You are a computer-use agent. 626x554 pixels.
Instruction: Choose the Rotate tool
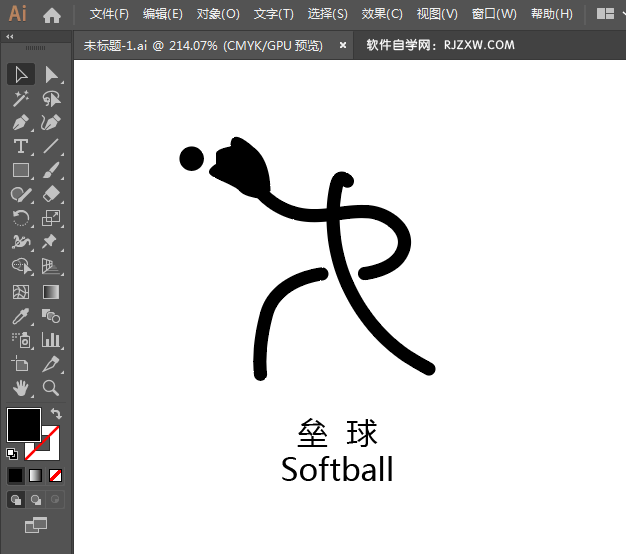point(21,218)
